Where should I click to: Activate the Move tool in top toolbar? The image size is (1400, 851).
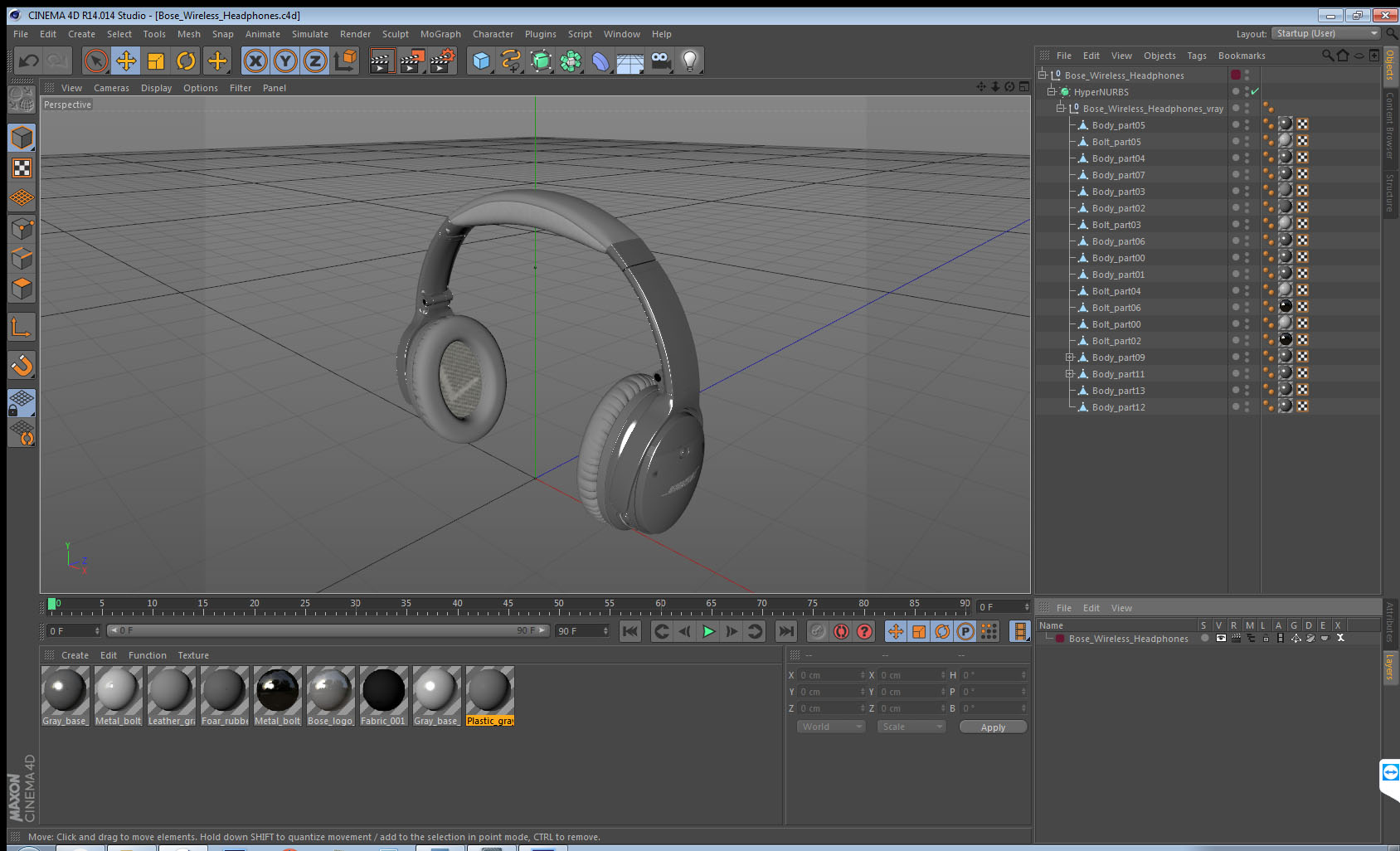coord(126,61)
